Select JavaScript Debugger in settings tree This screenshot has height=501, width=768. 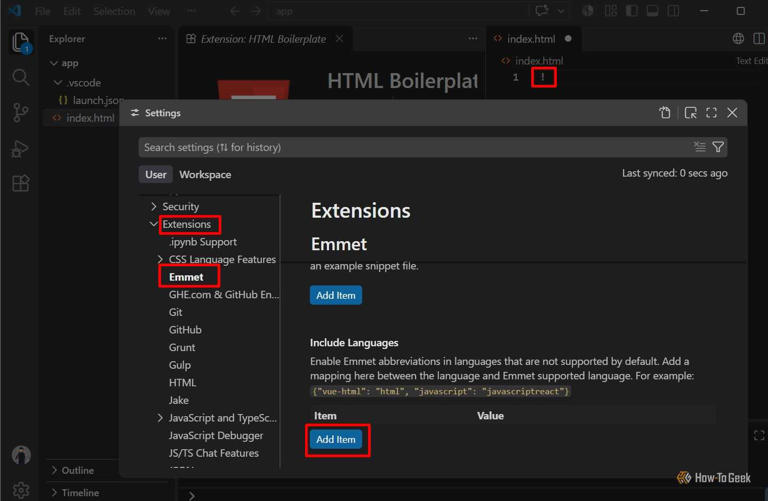(x=216, y=435)
